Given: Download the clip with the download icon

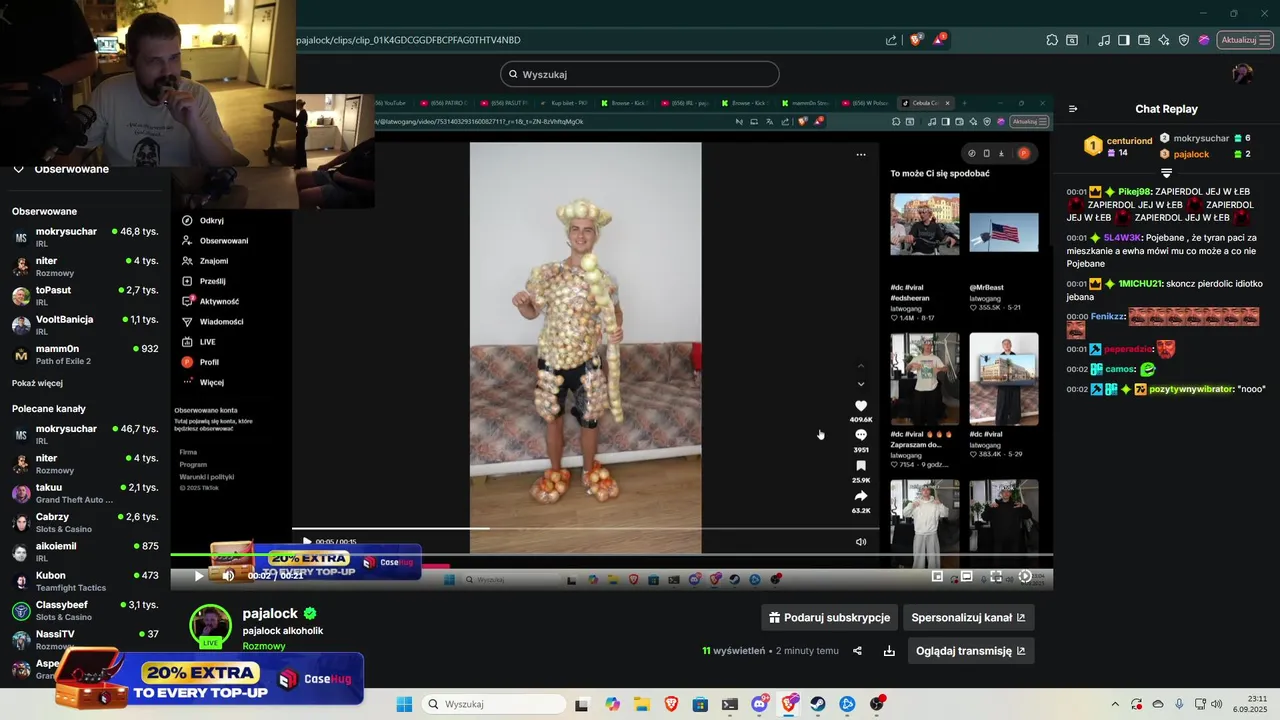Looking at the screenshot, I should [x=889, y=651].
